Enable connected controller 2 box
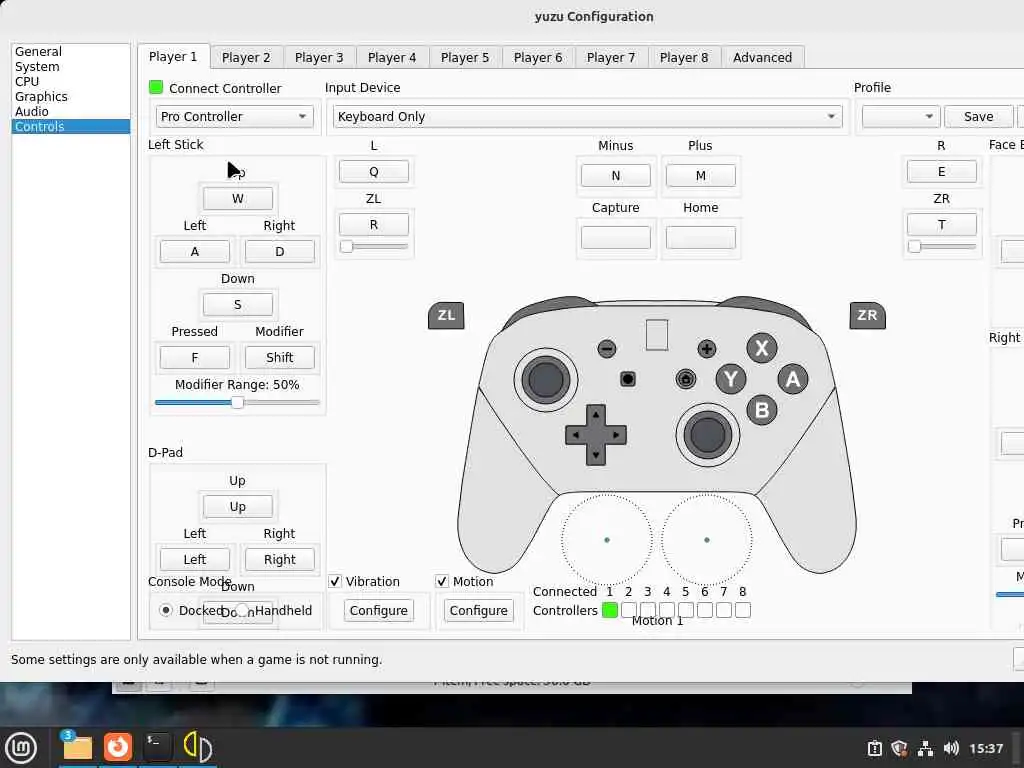The width and height of the screenshot is (1024, 768). [x=629, y=610]
